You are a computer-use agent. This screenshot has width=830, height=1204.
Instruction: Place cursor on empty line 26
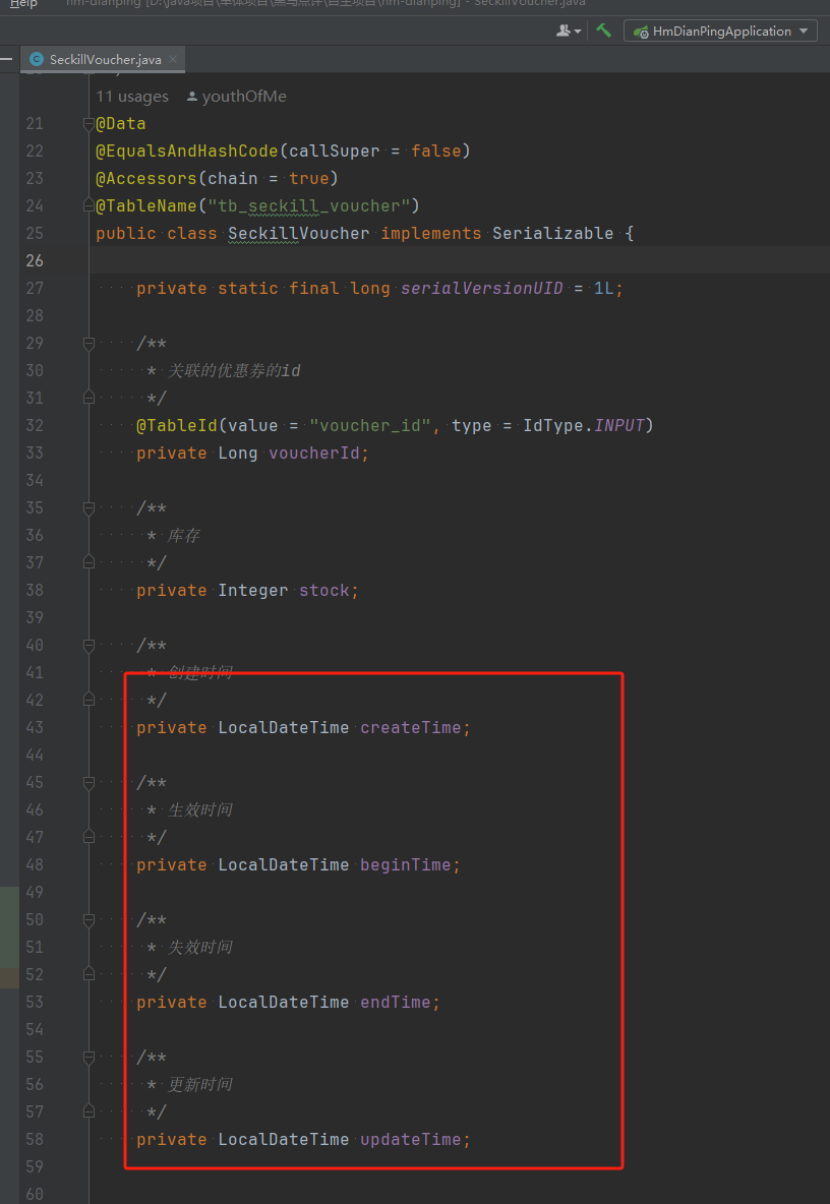point(460,260)
